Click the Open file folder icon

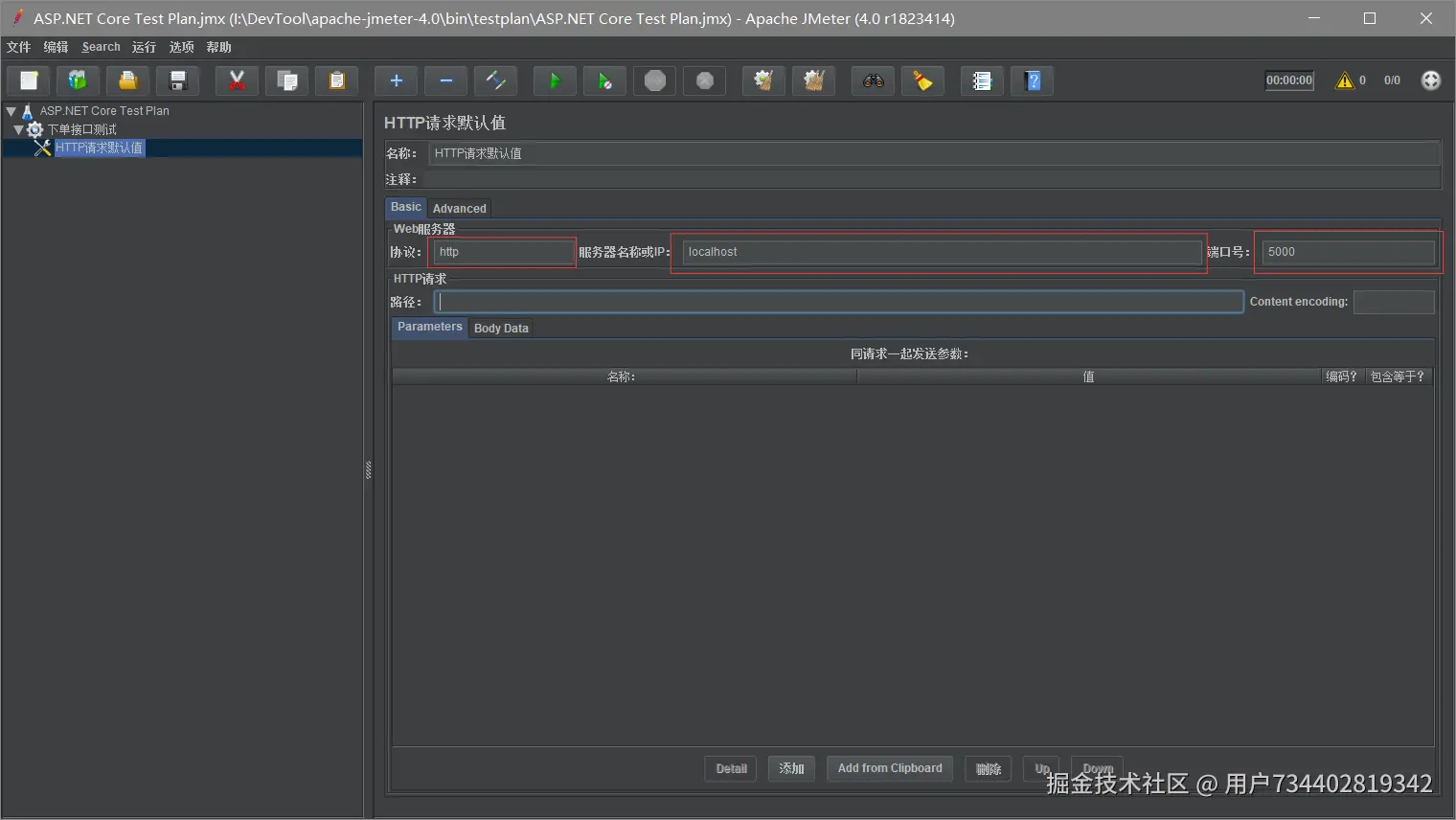click(128, 81)
